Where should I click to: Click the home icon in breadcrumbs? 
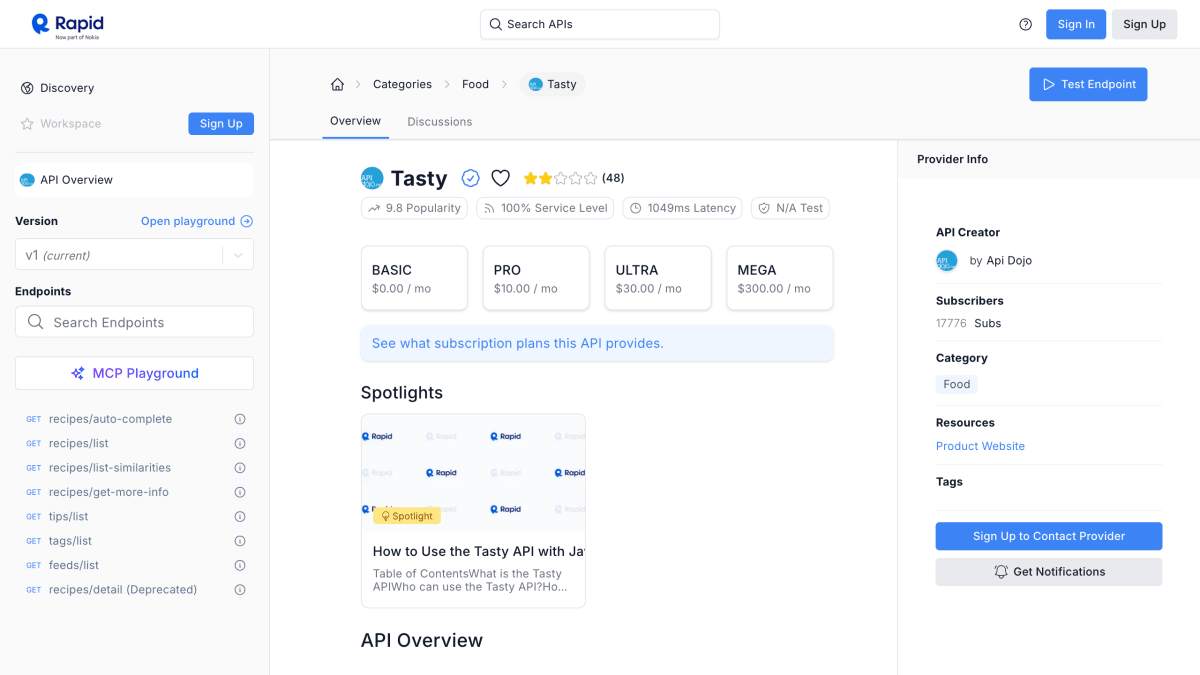coord(338,84)
